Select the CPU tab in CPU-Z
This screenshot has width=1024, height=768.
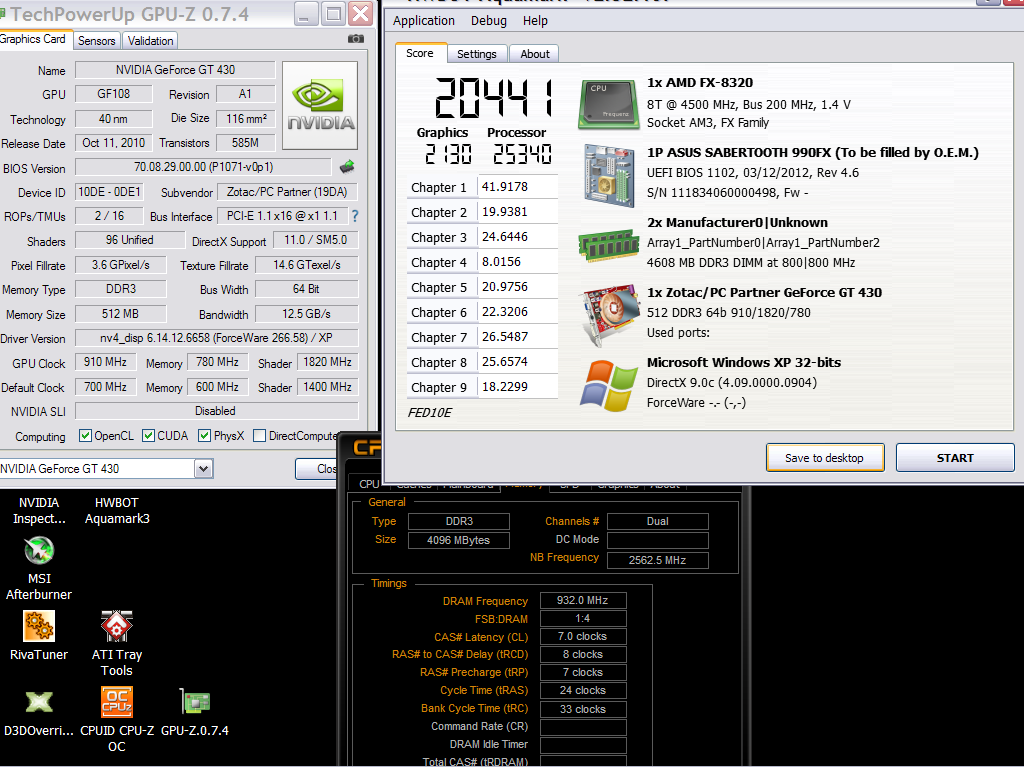click(x=369, y=484)
